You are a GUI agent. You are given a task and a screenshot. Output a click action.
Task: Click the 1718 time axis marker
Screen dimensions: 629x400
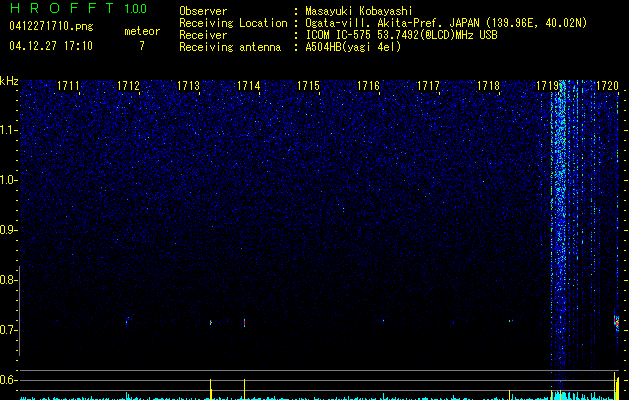pyautogui.click(x=488, y=86)
